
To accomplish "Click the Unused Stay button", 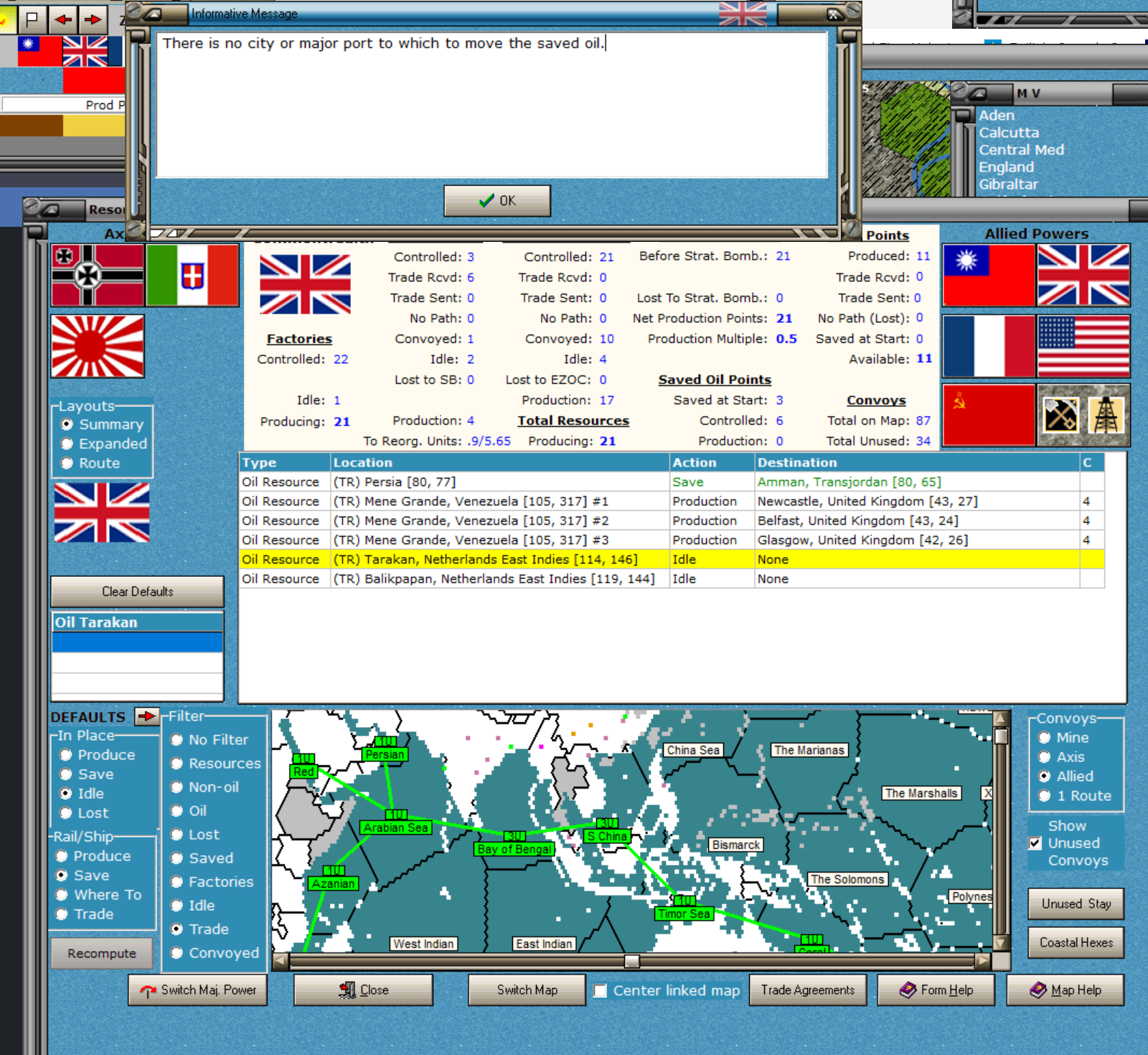I will click(1076, 904).
